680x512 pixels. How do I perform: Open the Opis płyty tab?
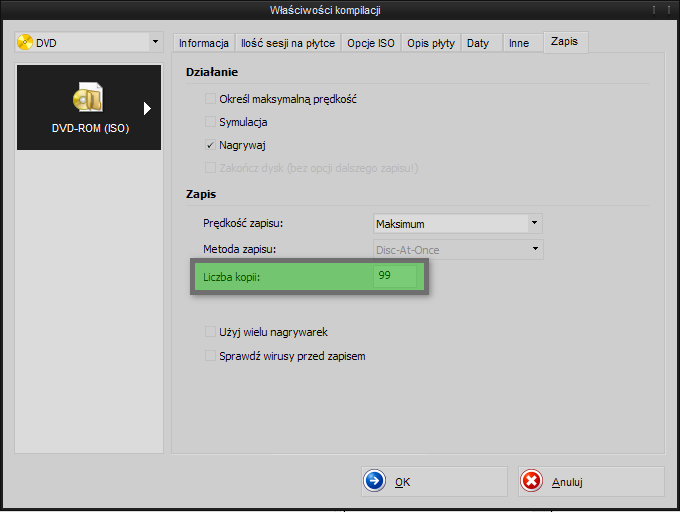click(431, 43)
